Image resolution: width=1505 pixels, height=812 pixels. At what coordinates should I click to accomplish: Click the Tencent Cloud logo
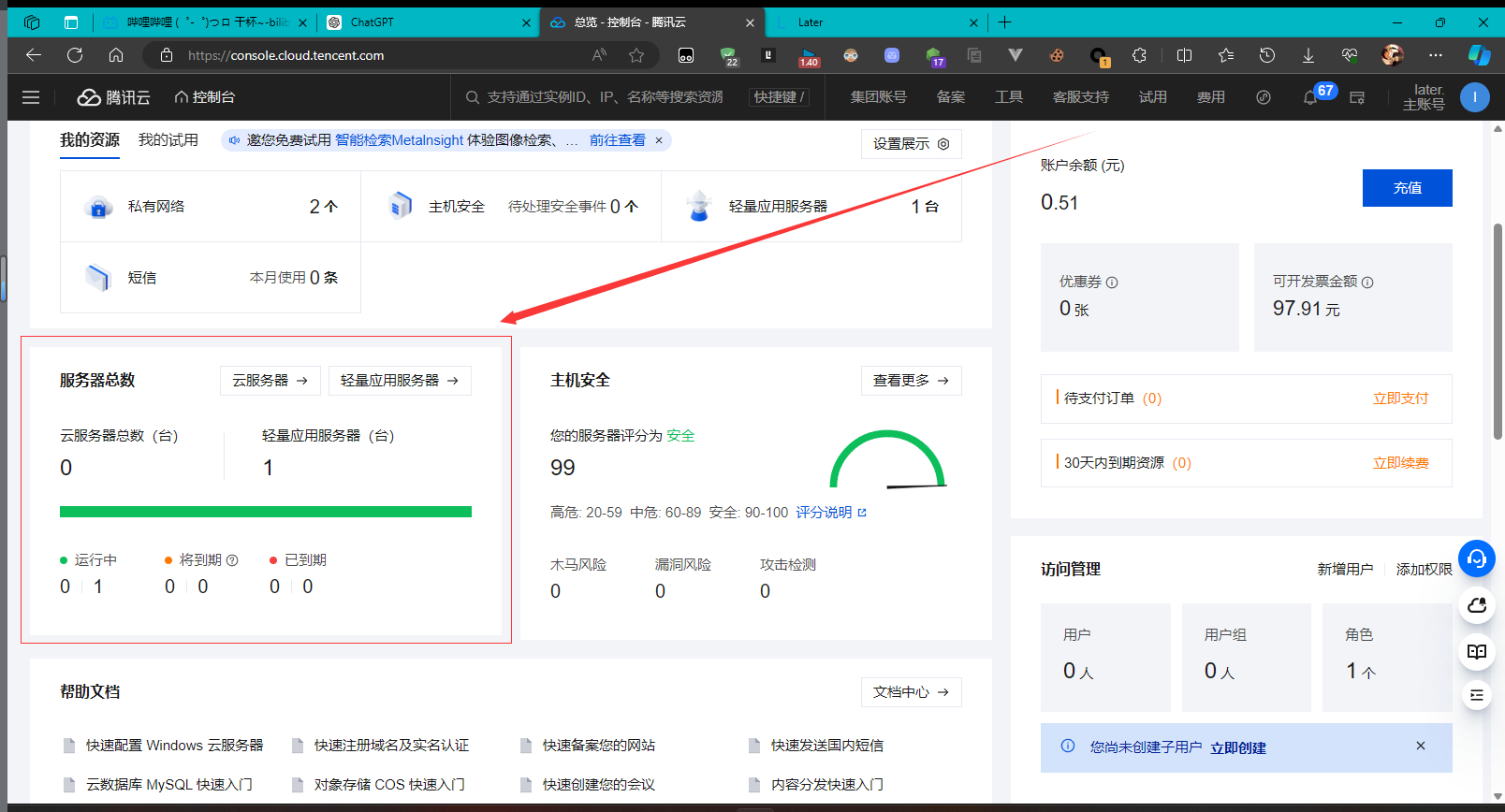[113, 97]
